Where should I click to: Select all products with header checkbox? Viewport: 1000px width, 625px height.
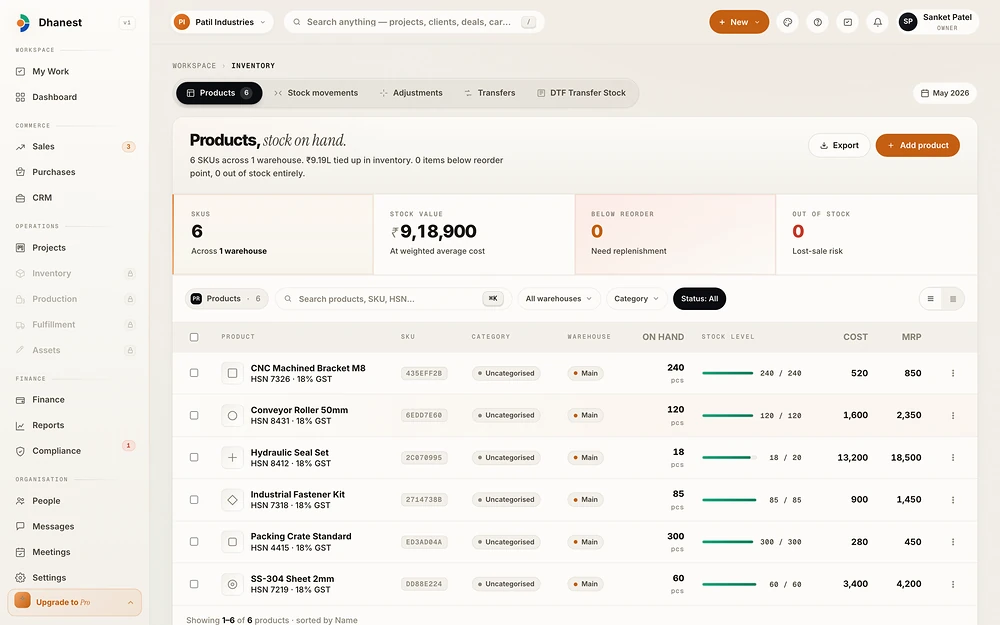pyautogui.click(x=194, y=337)
